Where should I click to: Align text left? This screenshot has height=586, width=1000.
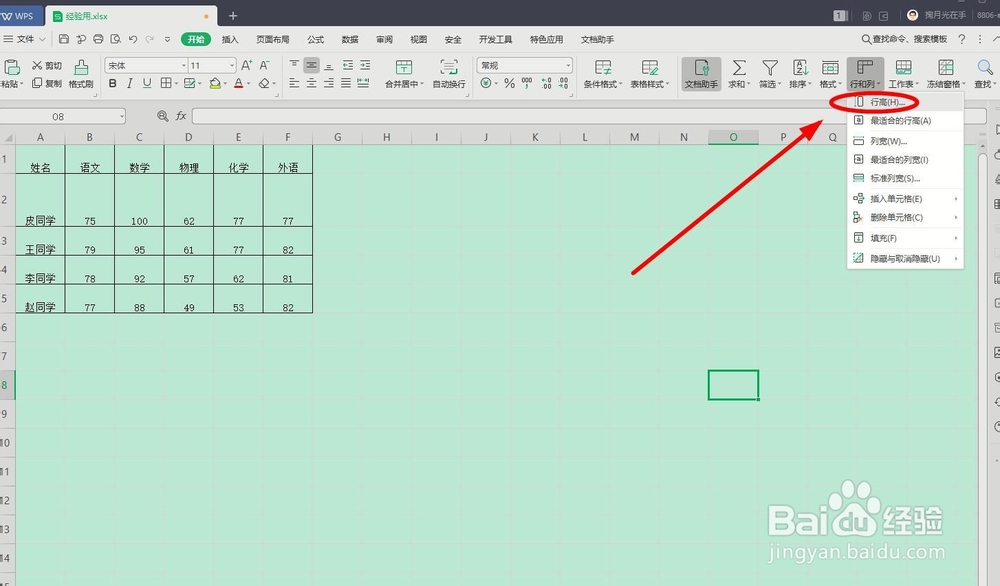pos(294,83)
